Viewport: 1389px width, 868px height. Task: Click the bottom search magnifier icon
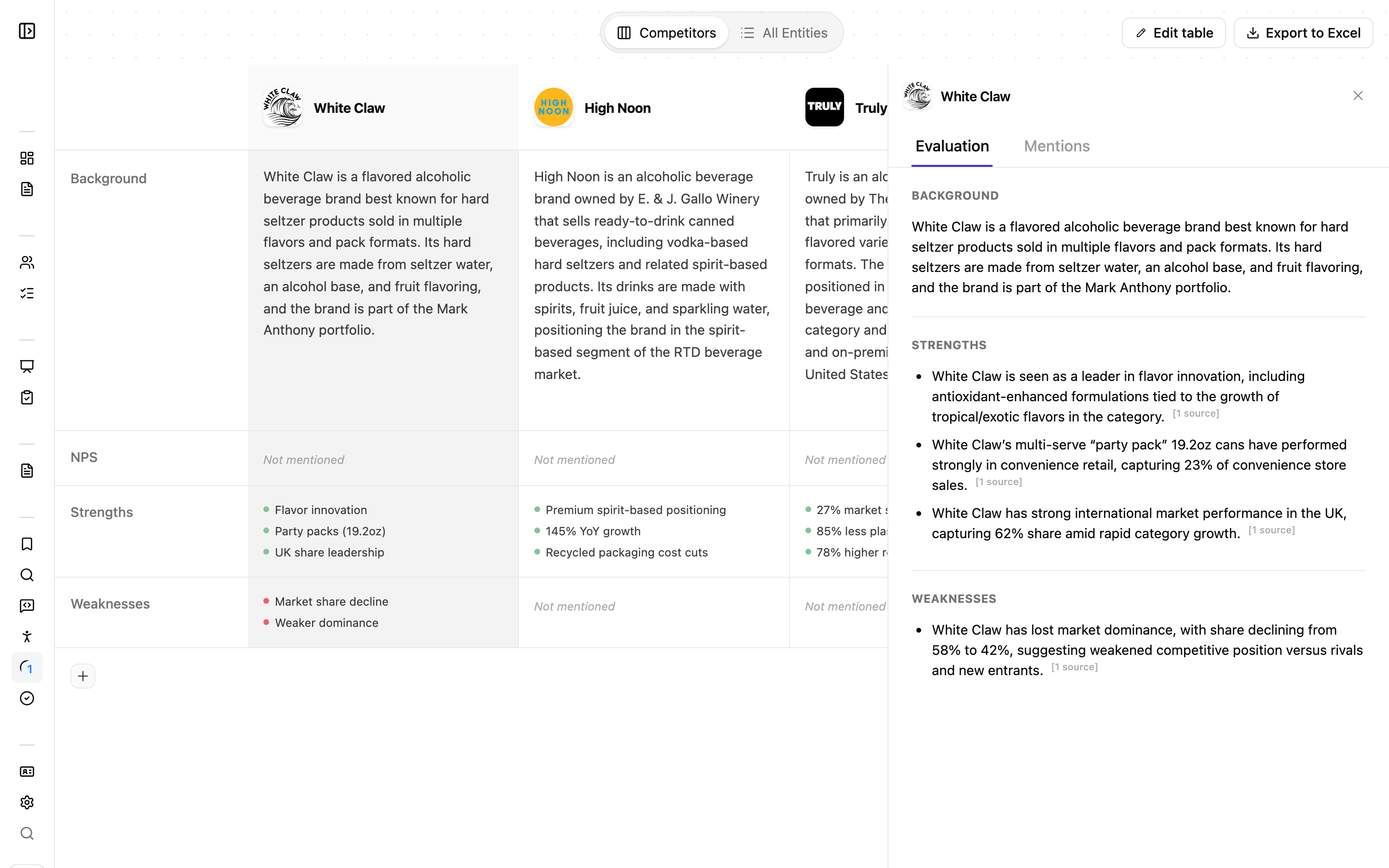click(x=27, y=834)
